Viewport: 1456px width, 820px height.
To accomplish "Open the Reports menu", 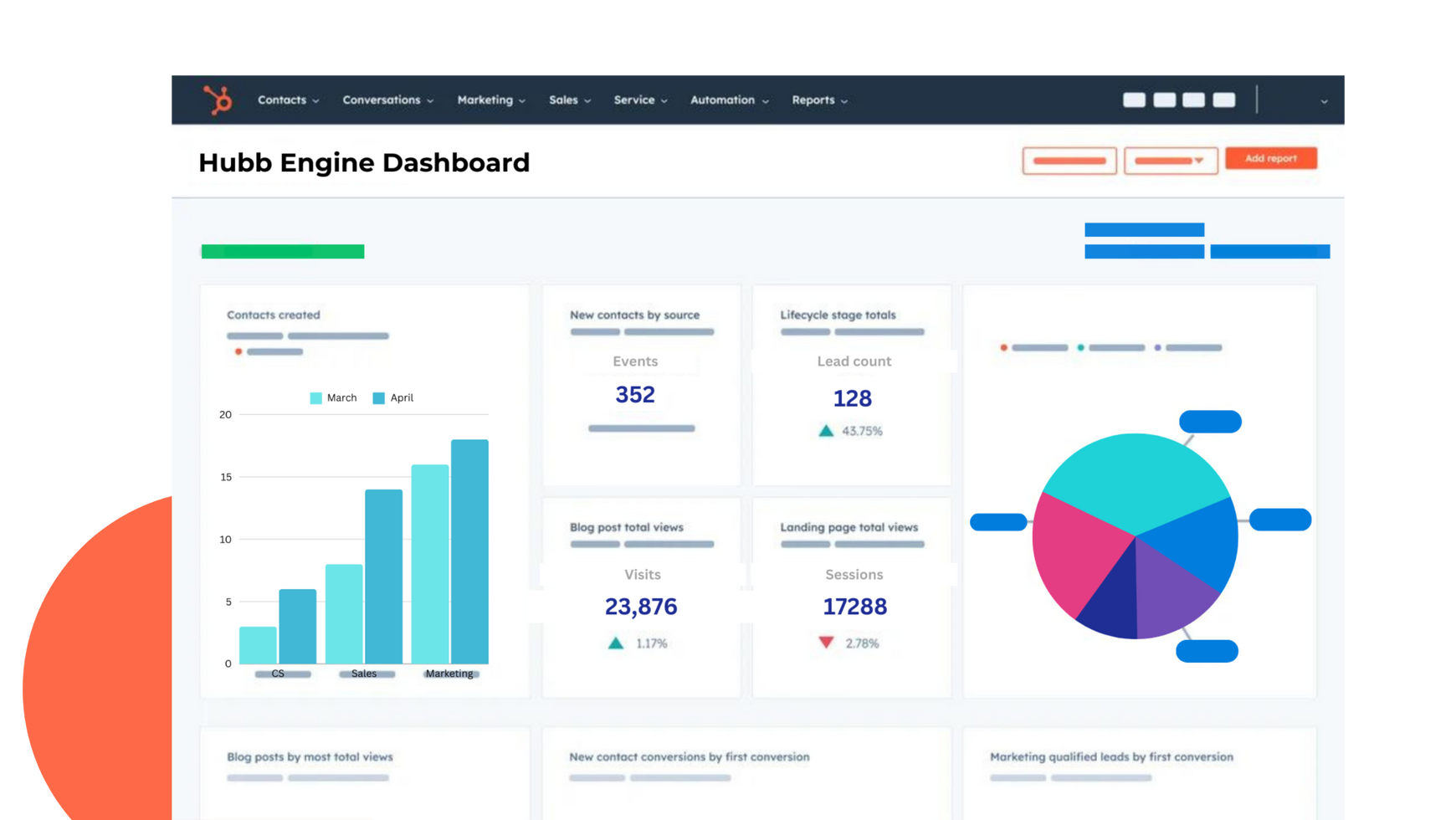I will [x=819, y=100].
